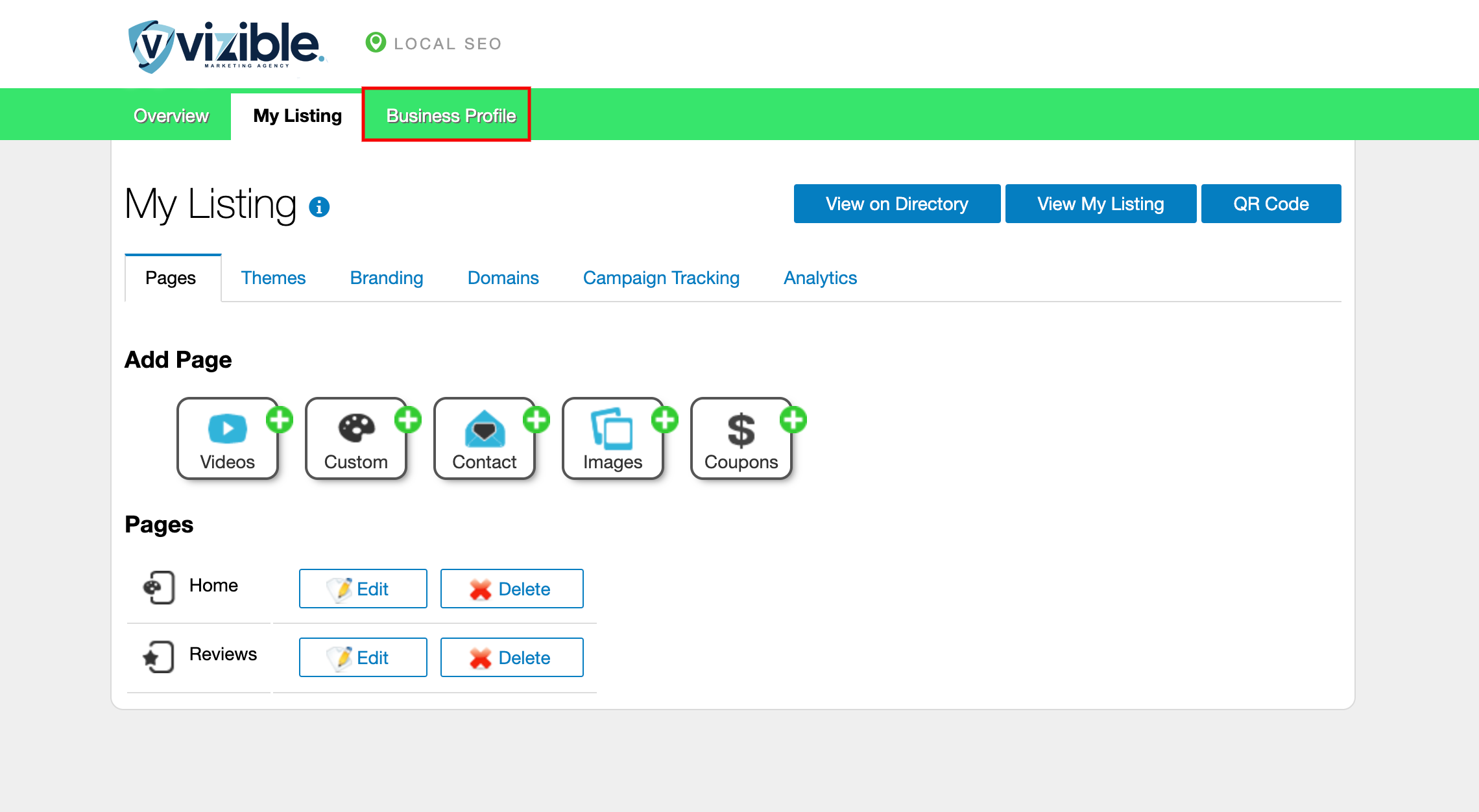
Task: Open the Business Profile tab
Action: coord(451,115)
